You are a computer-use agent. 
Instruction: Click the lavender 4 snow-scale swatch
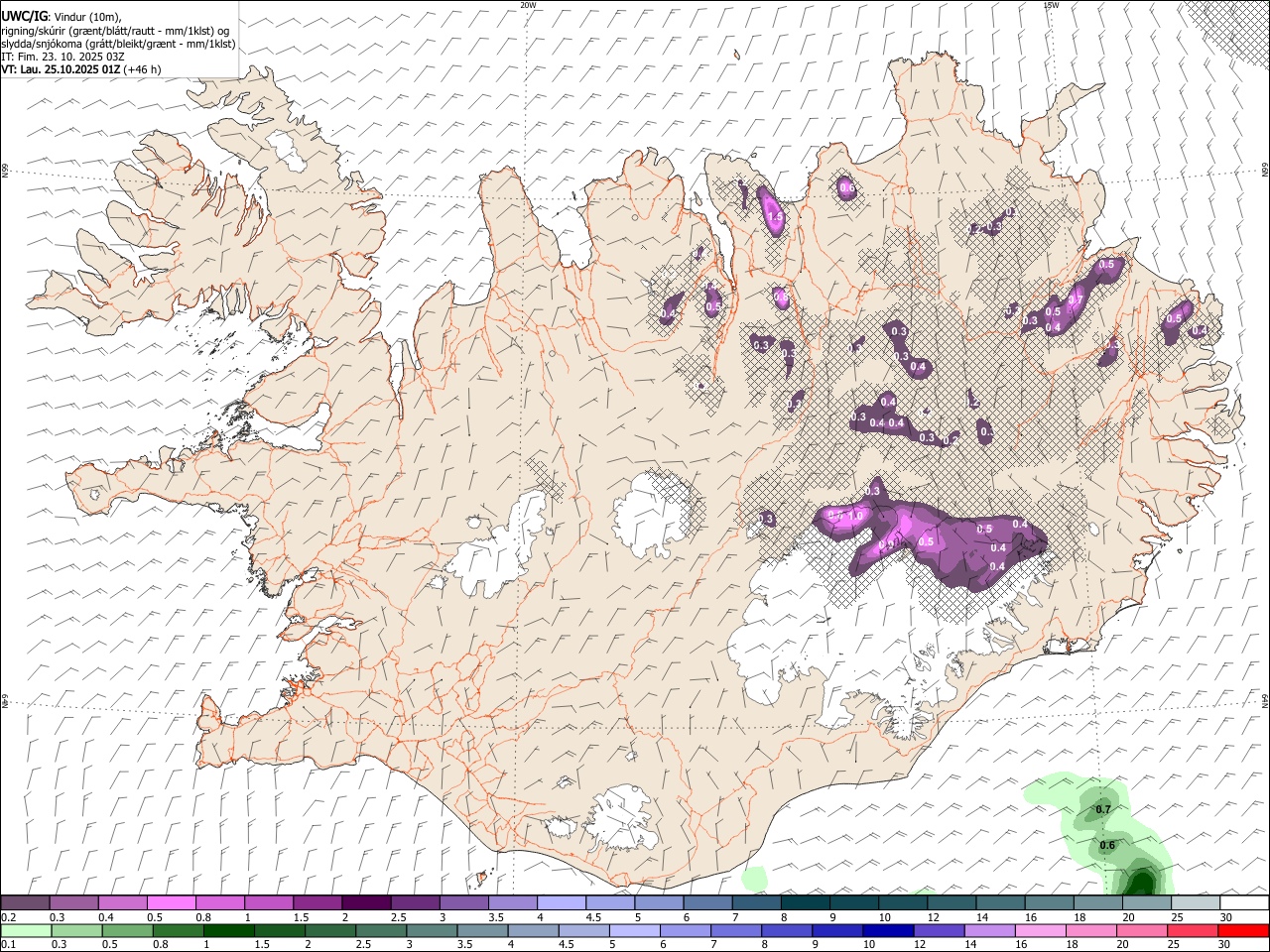click(561, 903)
